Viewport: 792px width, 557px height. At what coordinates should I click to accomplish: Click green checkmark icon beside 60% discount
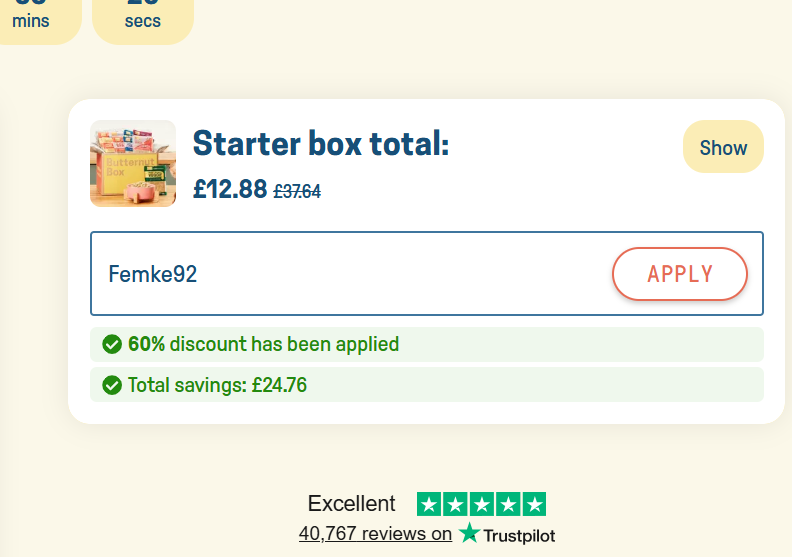(x=112, y=345)
